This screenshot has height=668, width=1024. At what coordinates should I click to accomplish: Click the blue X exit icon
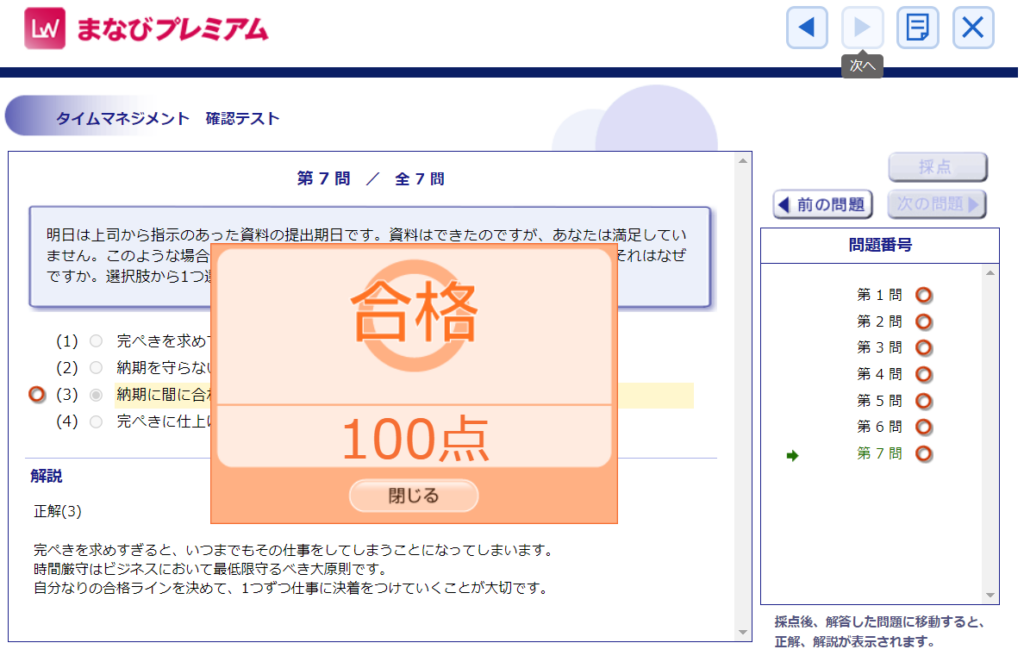tap(972, 27)
